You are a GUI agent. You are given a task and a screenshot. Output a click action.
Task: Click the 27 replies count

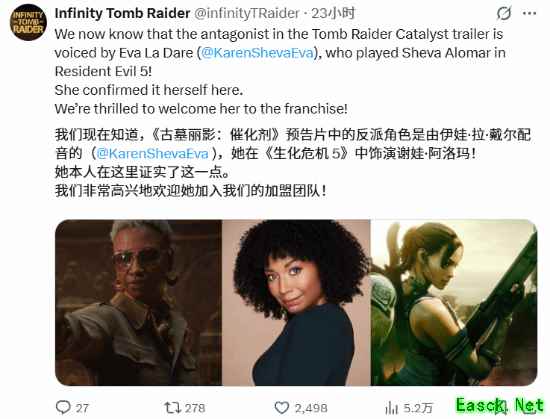(82, 408)
